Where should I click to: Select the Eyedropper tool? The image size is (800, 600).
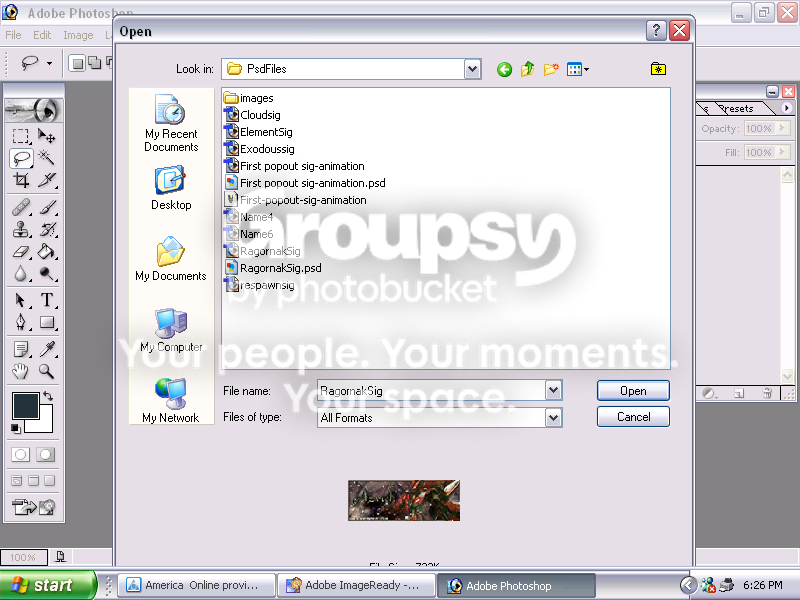[47, 349]
